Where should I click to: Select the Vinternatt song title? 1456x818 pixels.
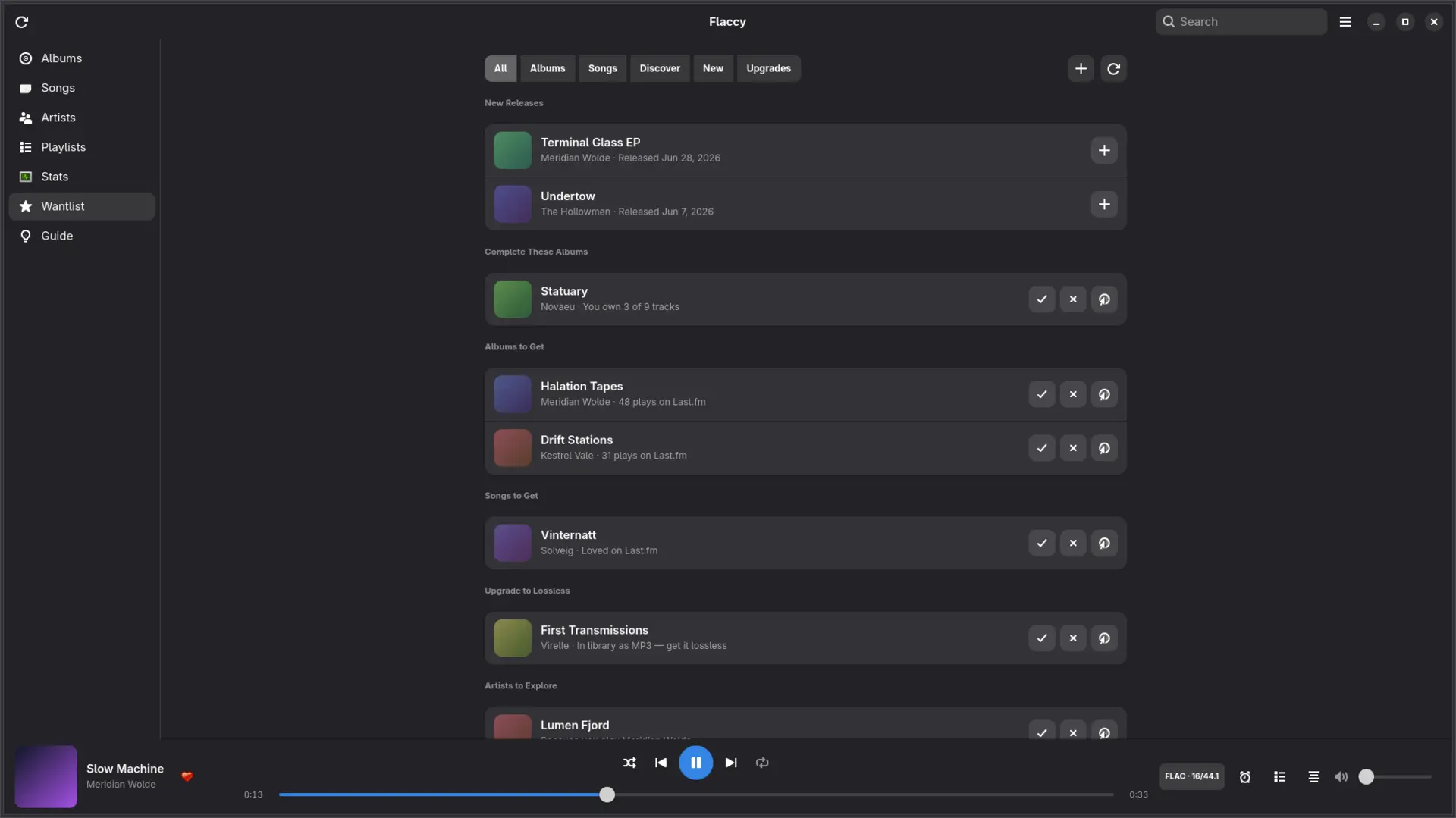pos(569,535)
